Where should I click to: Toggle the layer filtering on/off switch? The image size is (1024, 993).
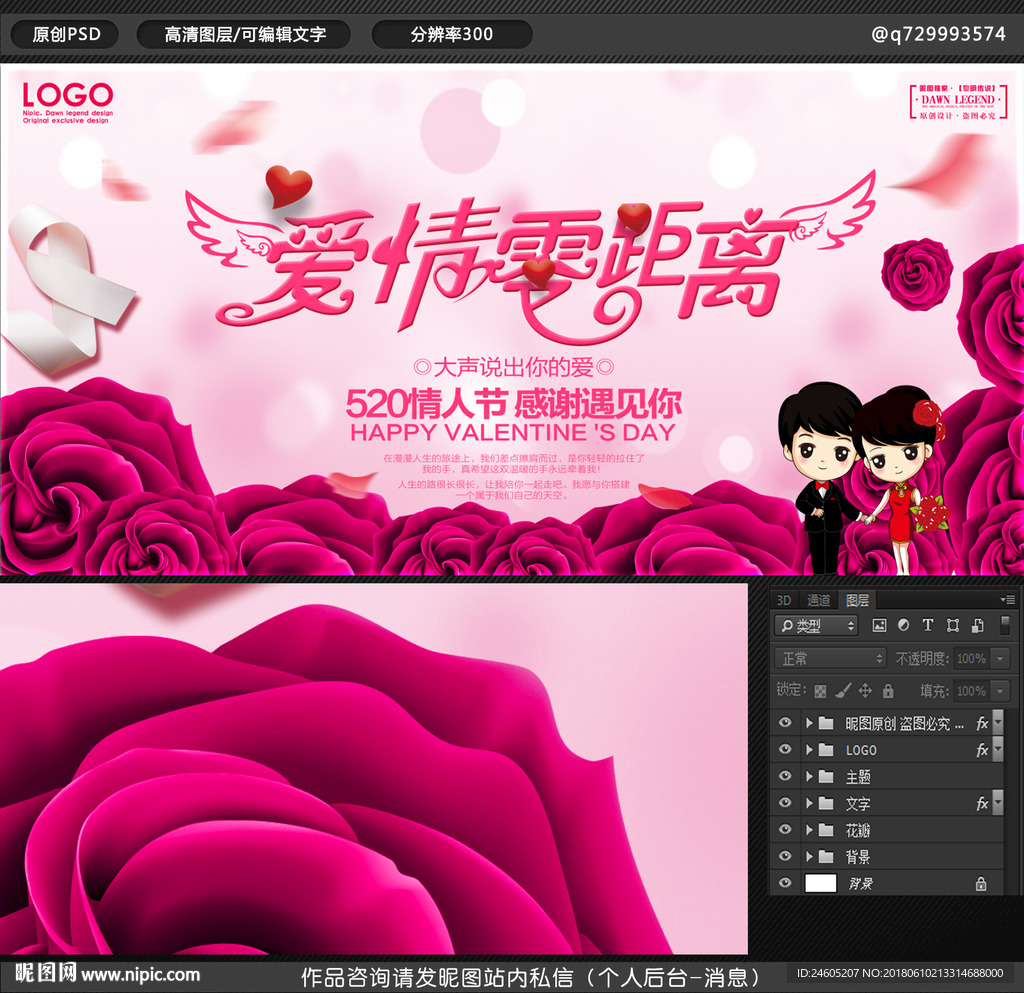[1005, 625]
